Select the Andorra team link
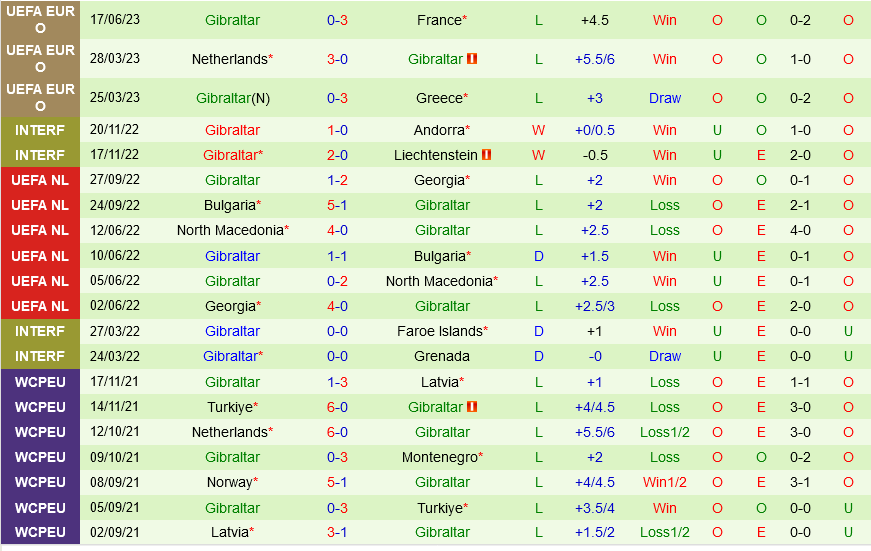The image size is (871, 551). 439,130
